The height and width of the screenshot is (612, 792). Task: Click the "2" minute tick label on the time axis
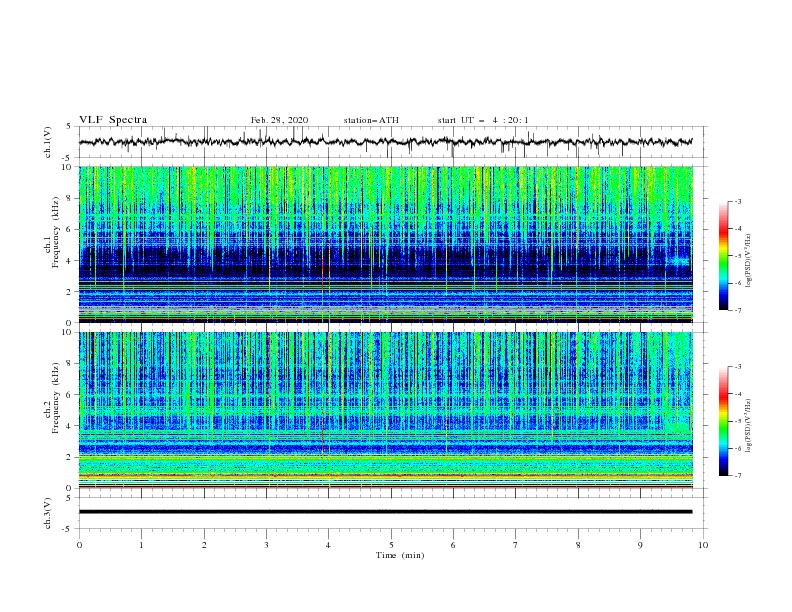point(204,545)
